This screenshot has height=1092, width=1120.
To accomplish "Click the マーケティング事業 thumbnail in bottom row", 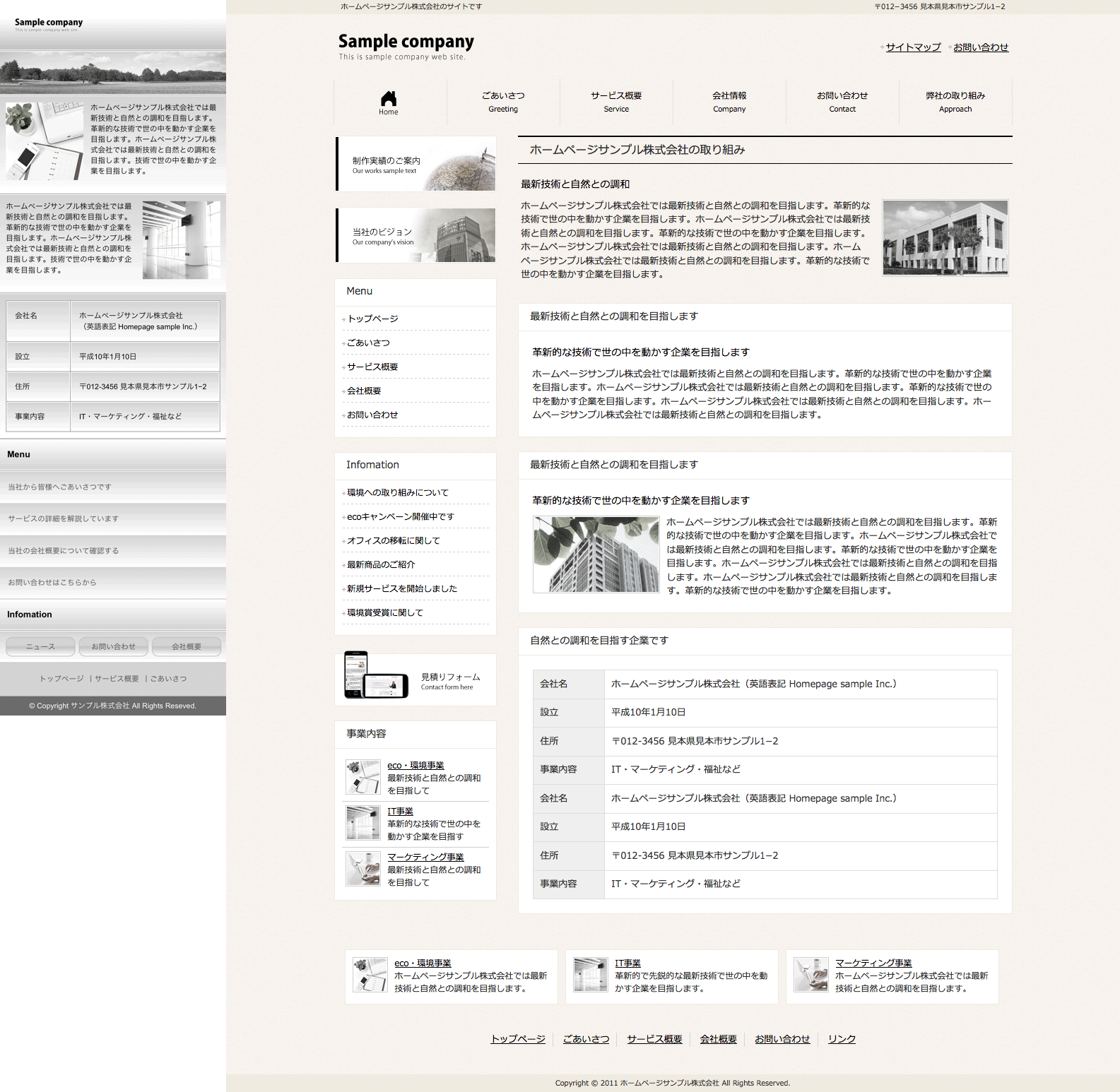I will click(810, 975).
